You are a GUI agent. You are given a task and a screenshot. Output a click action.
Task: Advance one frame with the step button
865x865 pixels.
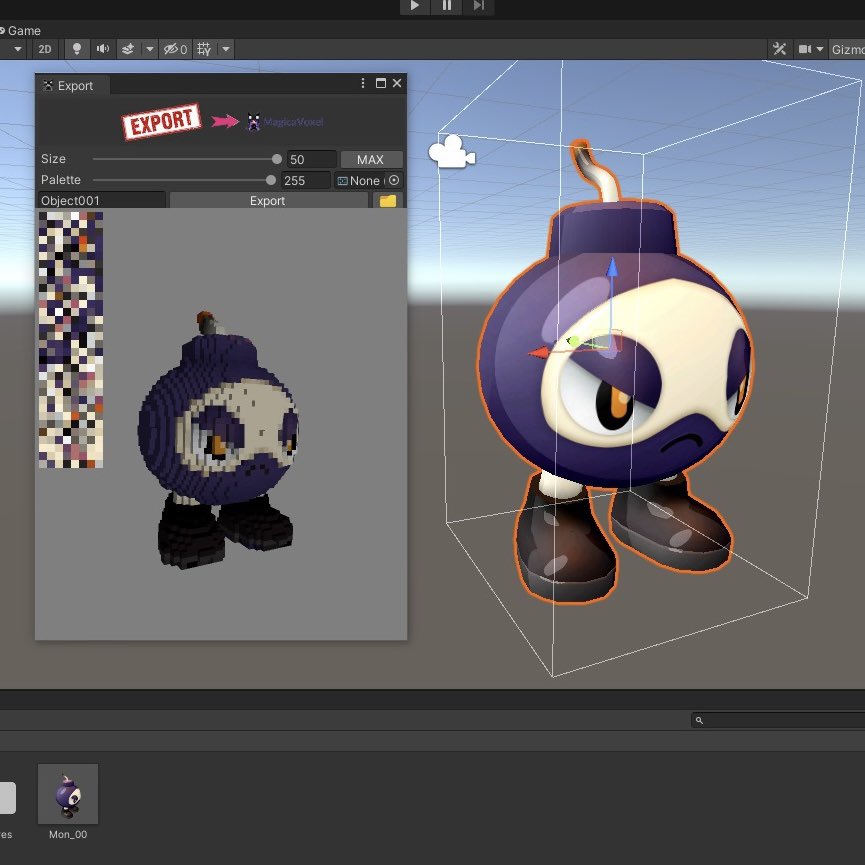(x=478, y=6)
